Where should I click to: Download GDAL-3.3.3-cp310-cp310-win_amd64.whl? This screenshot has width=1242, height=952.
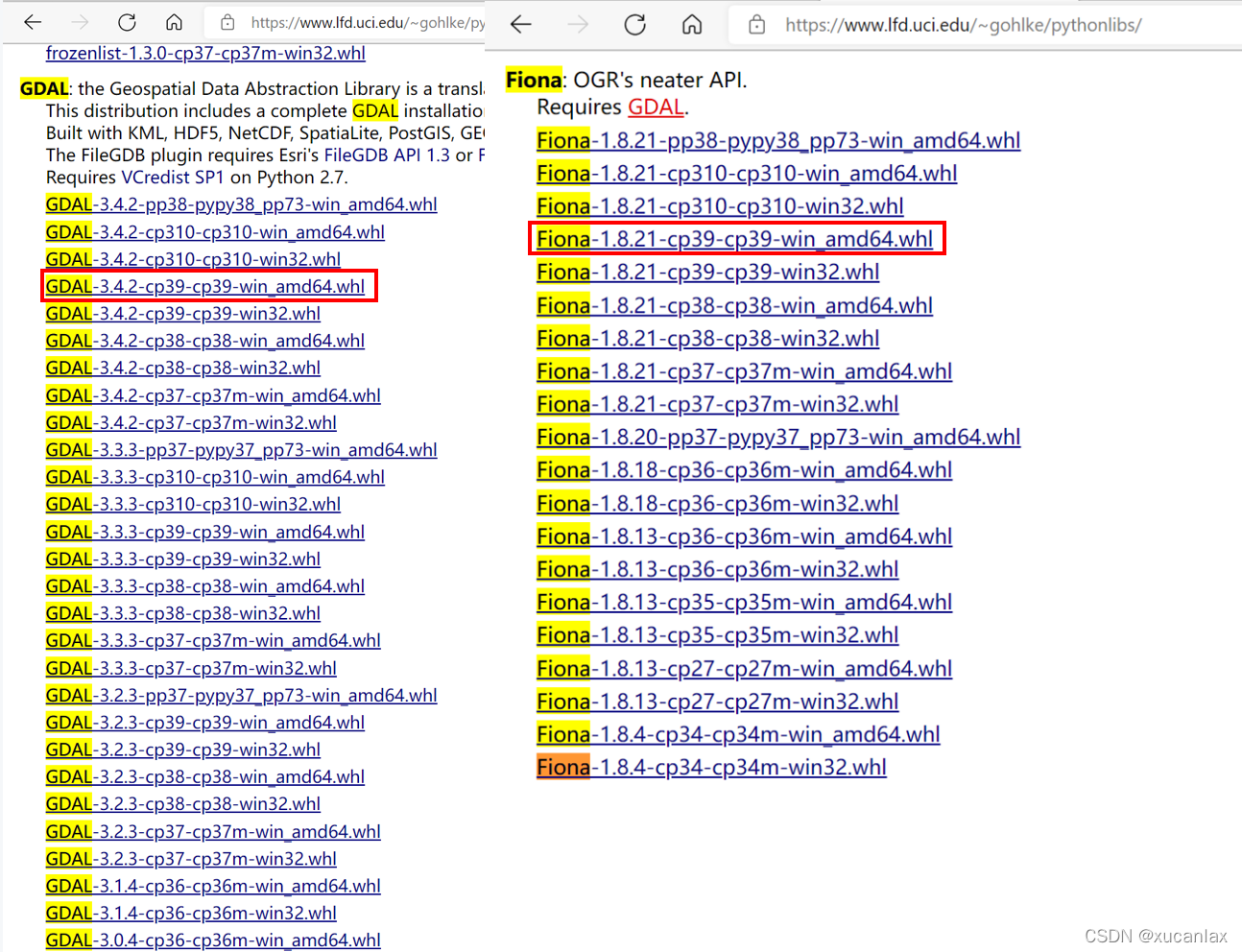click(x=215, y=477)
